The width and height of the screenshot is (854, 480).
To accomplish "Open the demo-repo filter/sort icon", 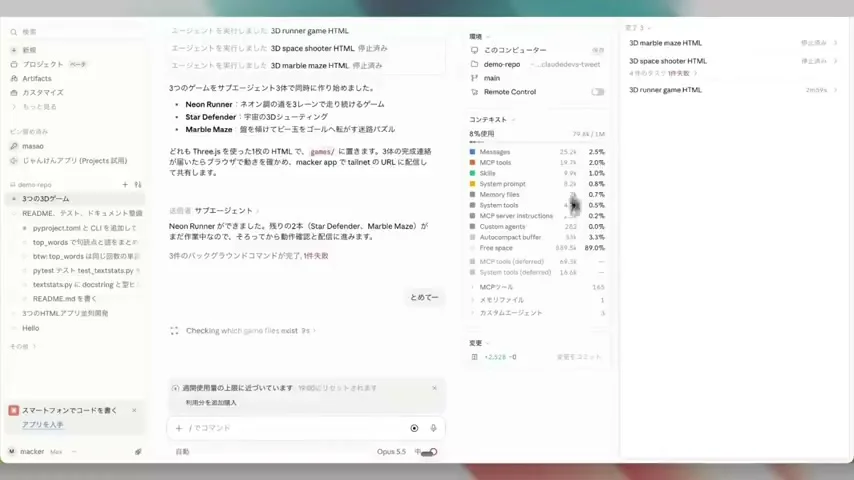I will pos(138,185).
